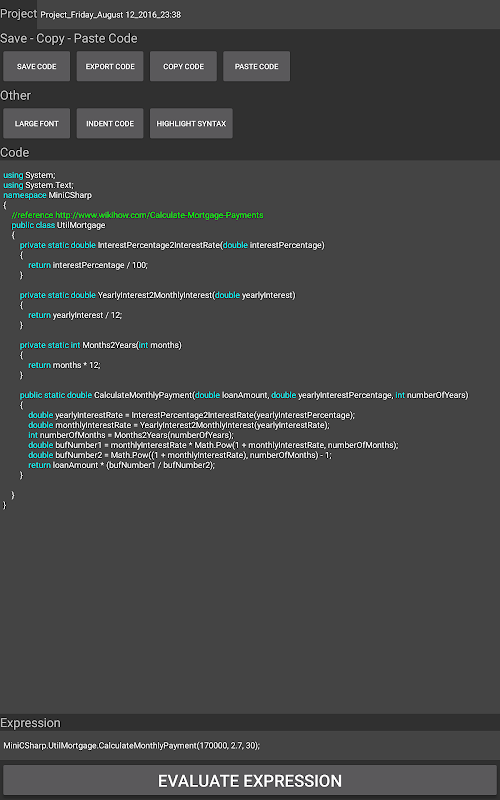Click 'using System.Text;' line
Image resolution: width=500 pixels, height=800 pixels.
[38, 185]
